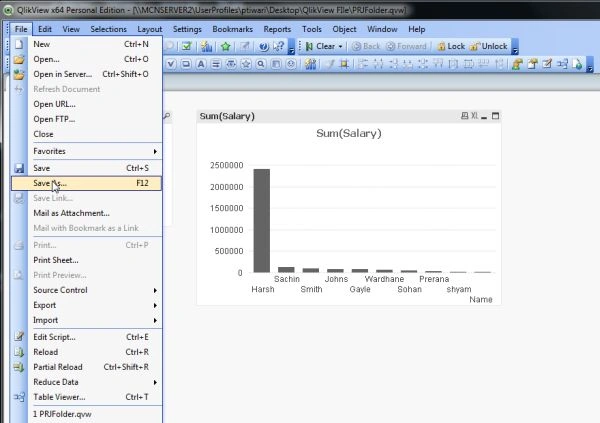This screenshot has width=600, height=423.
Task: Click the Quick Chart wizard icon in top toolbar
Action: point(207,46)
